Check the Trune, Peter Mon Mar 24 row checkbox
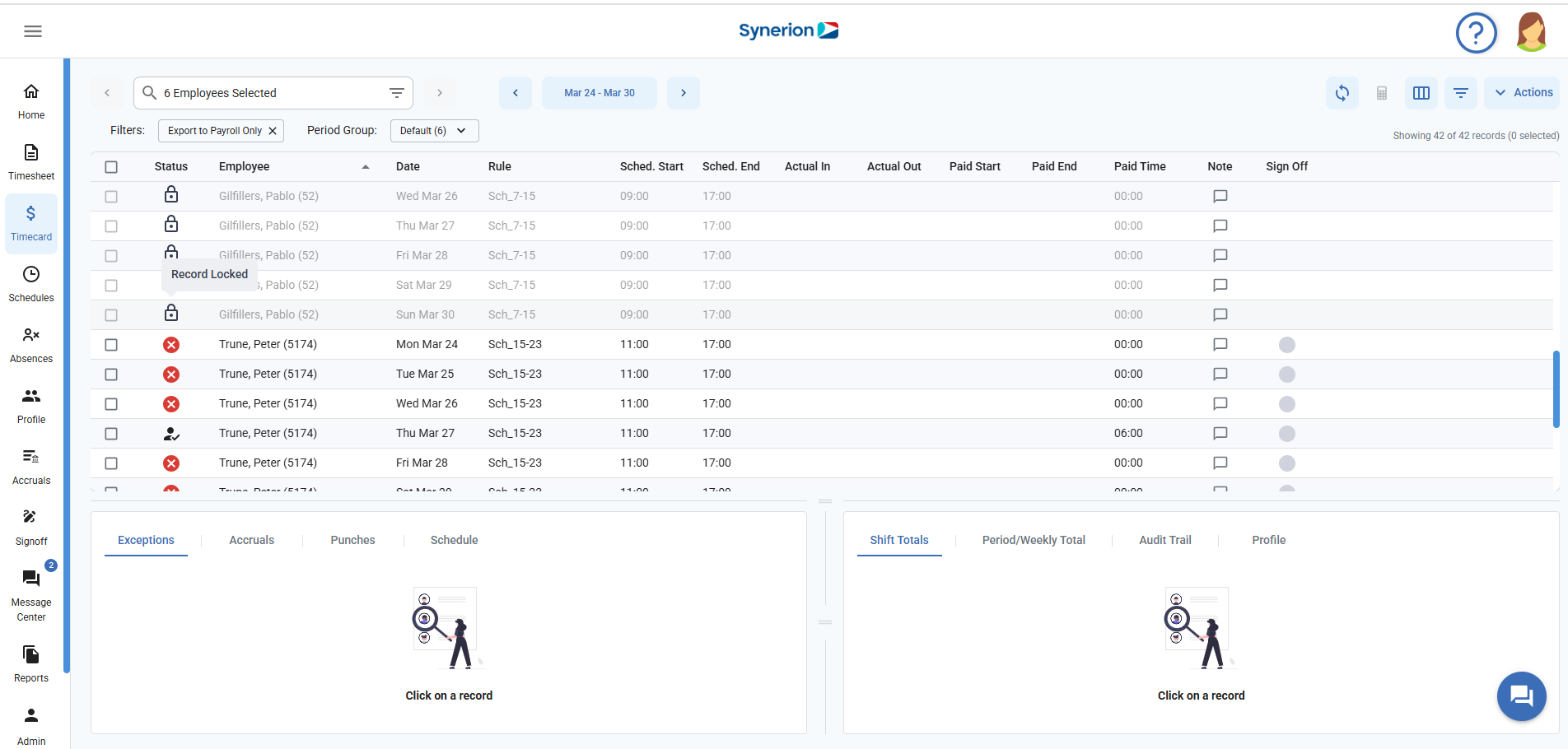 pyautogui.click(x=111, y=345)
